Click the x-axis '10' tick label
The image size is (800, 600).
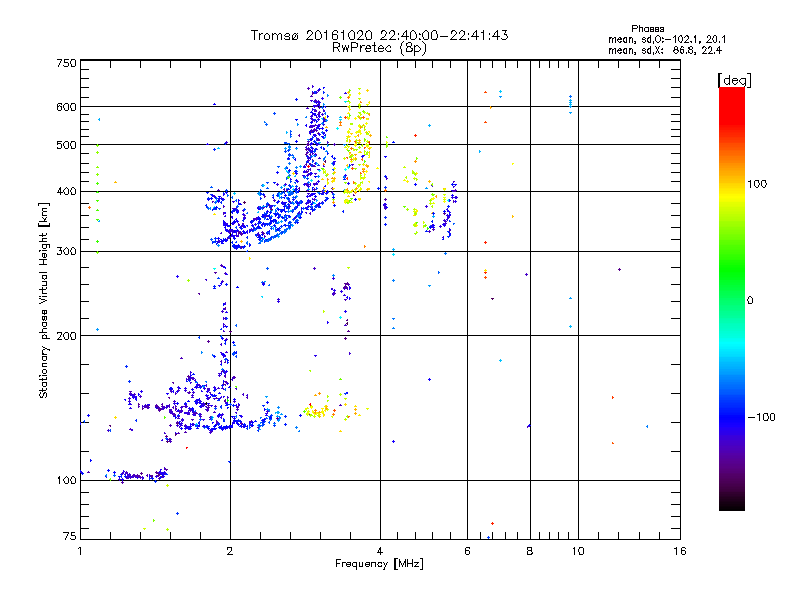coord(578,551)
